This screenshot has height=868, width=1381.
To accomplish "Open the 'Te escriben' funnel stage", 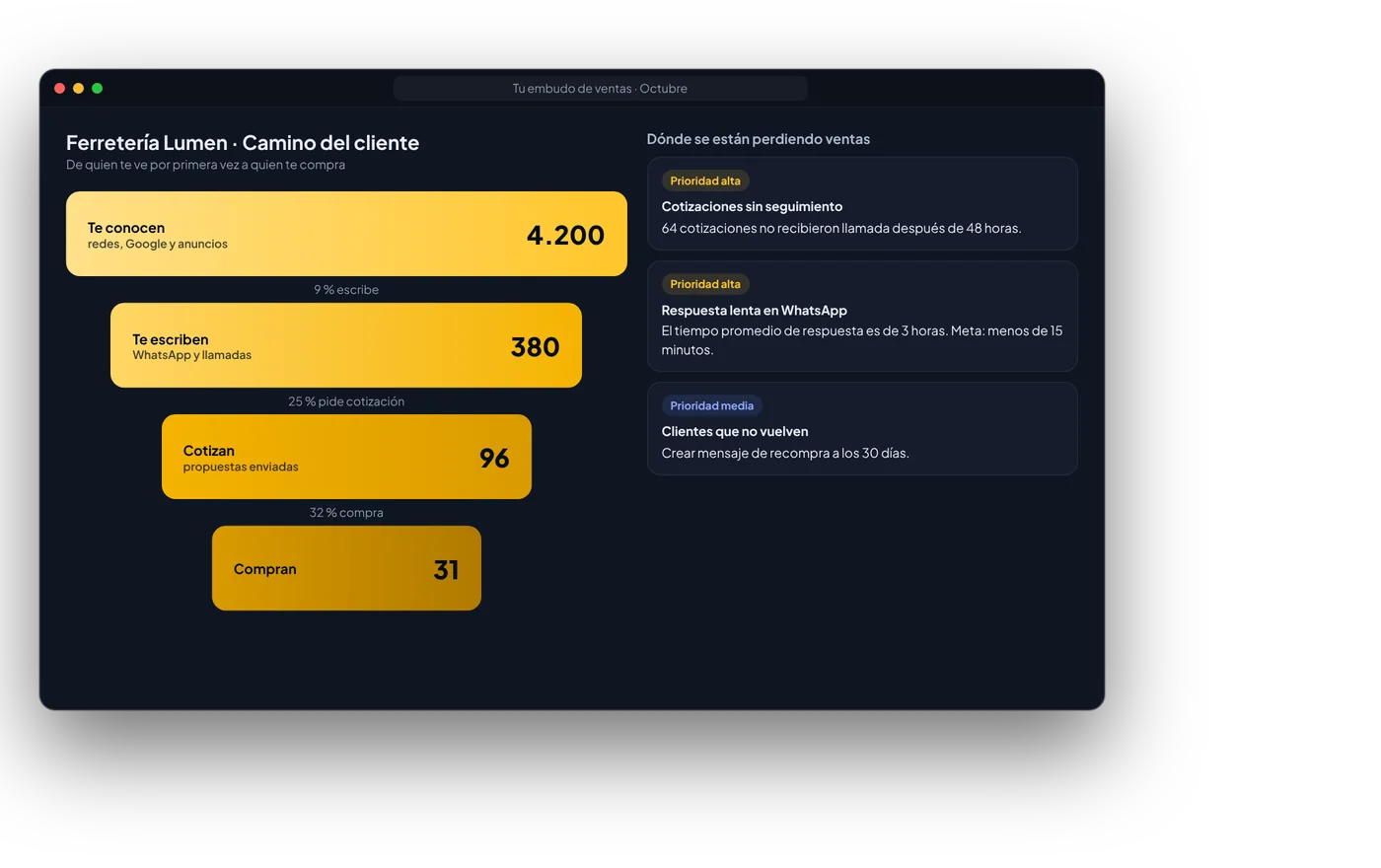I will 346,345.
